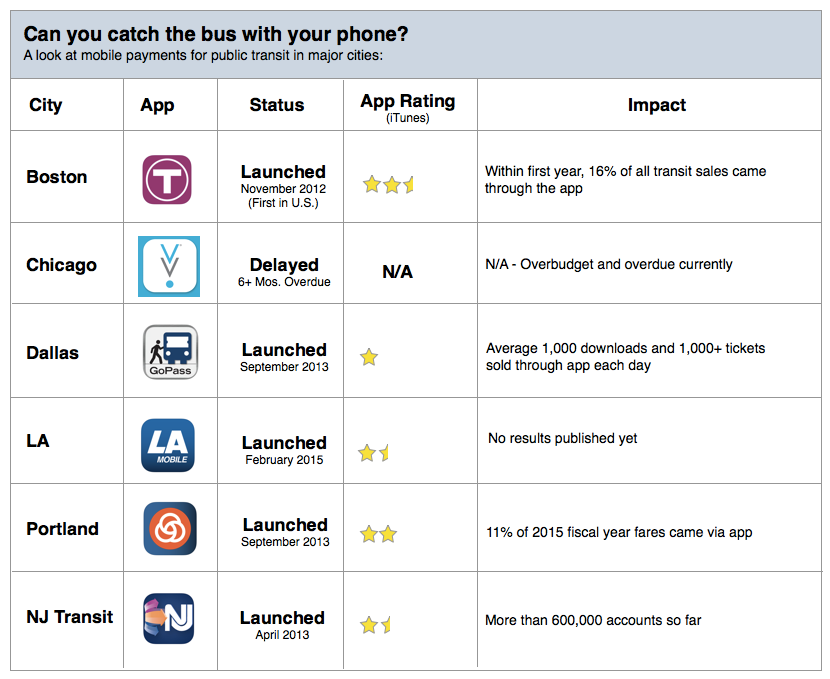Click the N/A rating for Chicago
The width and height of the screenshot is (830, 679).
pos(397,272)
